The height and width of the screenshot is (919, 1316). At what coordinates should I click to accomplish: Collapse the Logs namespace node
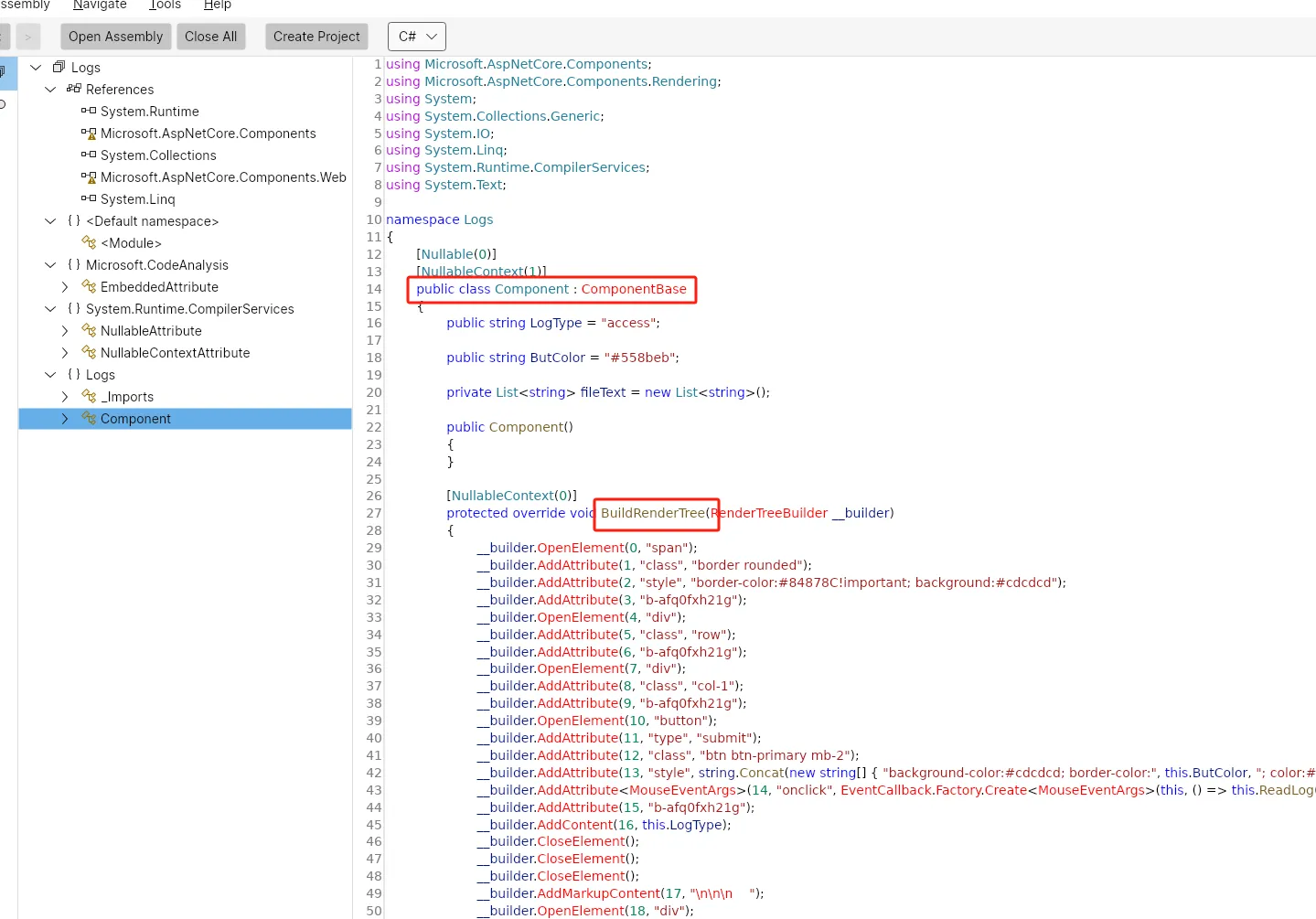point(50,374)
